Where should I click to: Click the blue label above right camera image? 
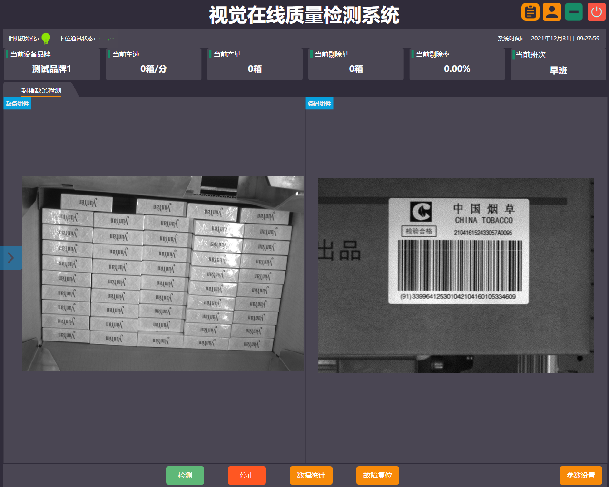[320, 103]
